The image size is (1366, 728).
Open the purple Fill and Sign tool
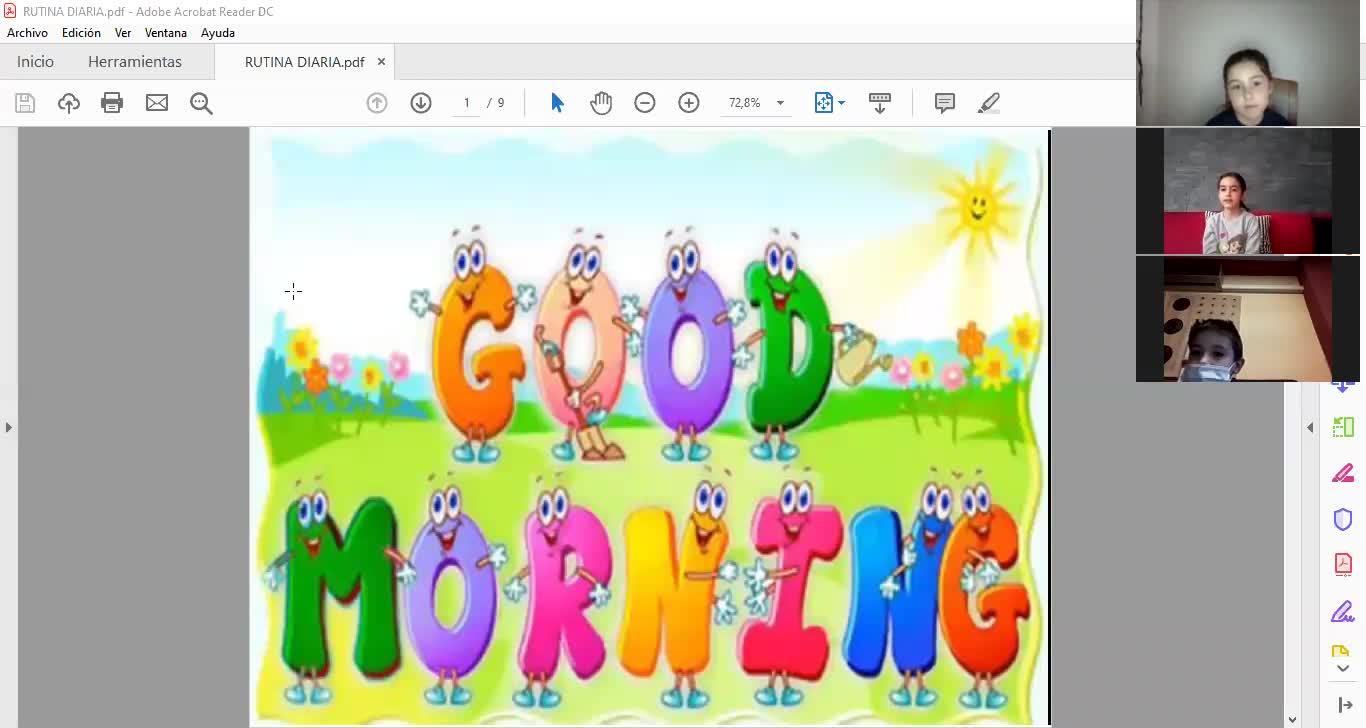click(x=1343, y=611)
